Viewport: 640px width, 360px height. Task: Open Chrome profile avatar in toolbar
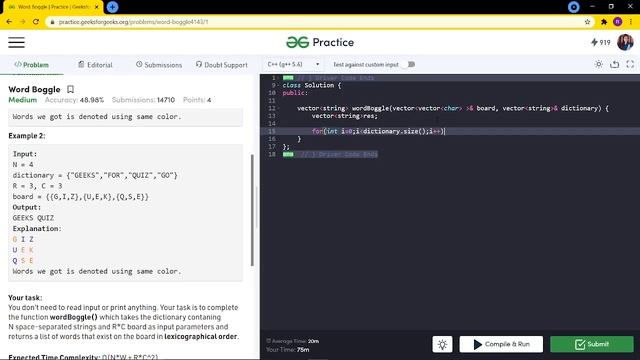[618, 22]
